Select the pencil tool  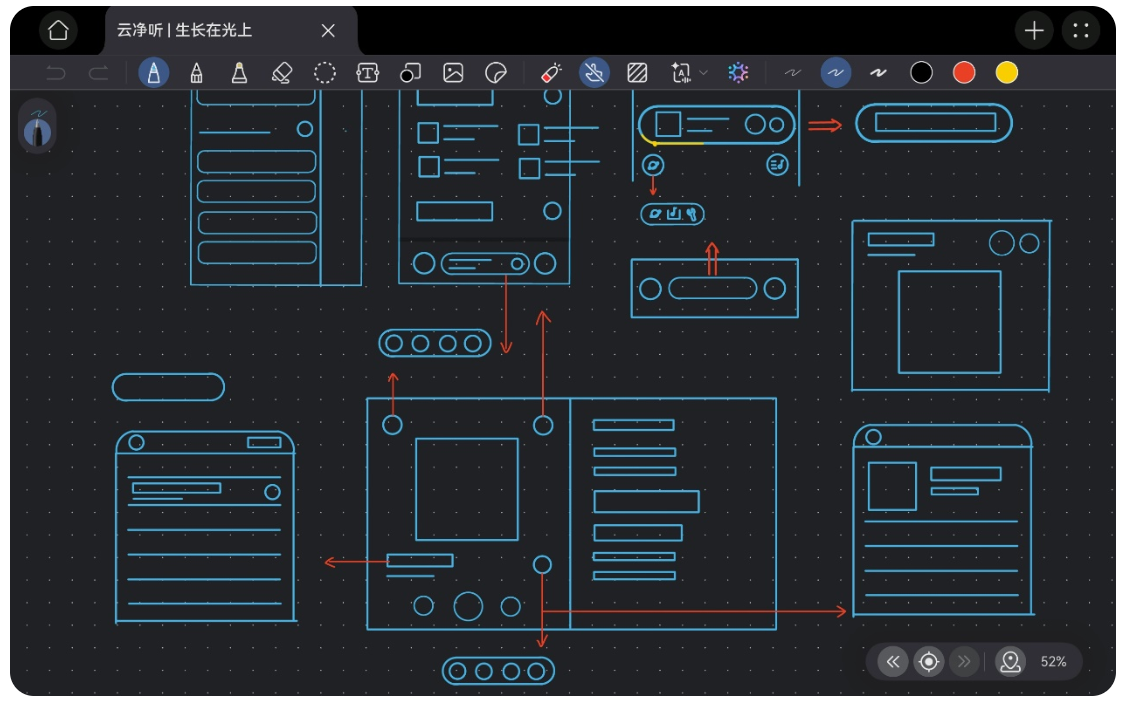[x=196, y=73]
